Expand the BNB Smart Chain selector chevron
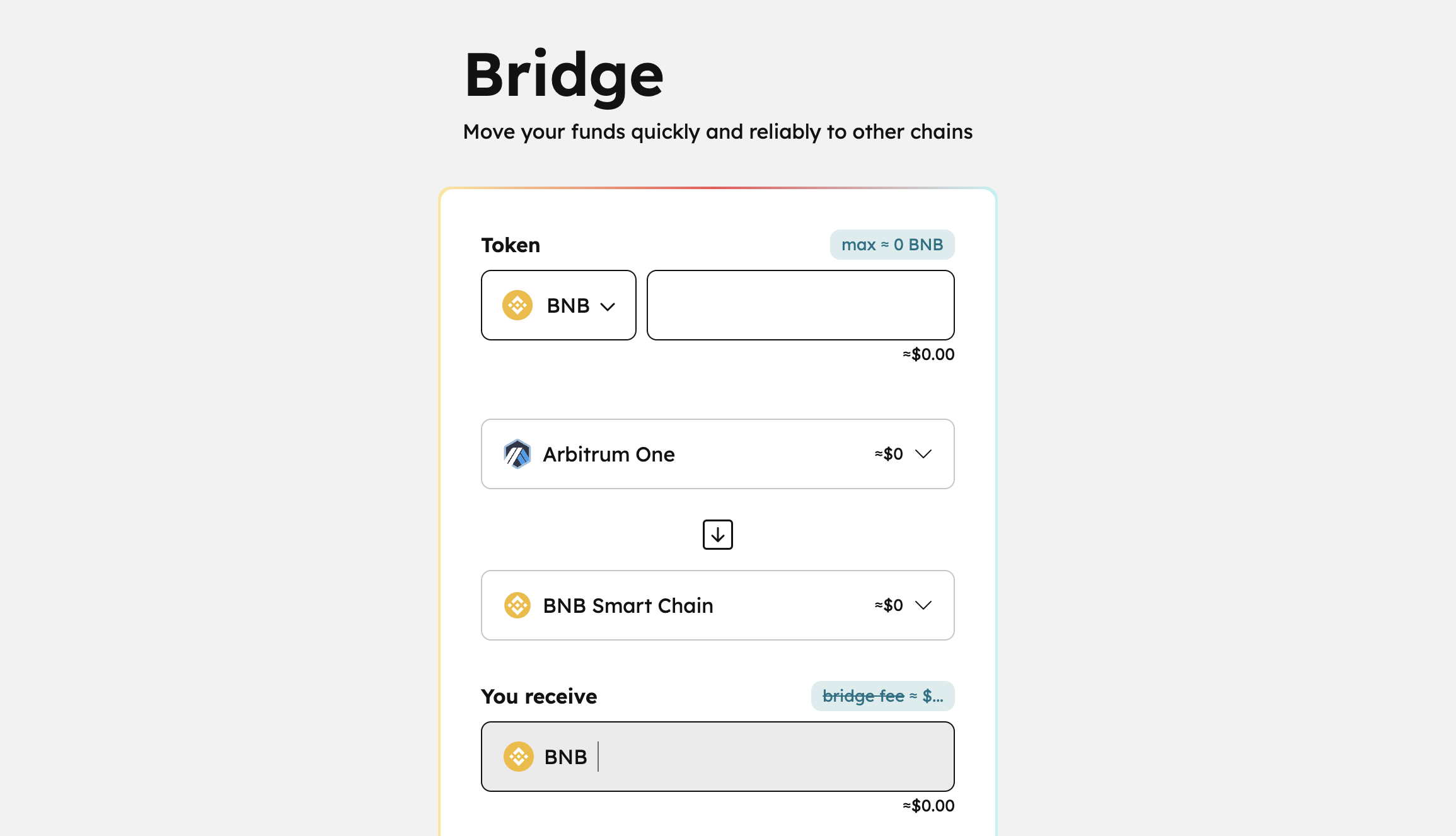Viewport: 1456px width, 836px height. (923, 605)
